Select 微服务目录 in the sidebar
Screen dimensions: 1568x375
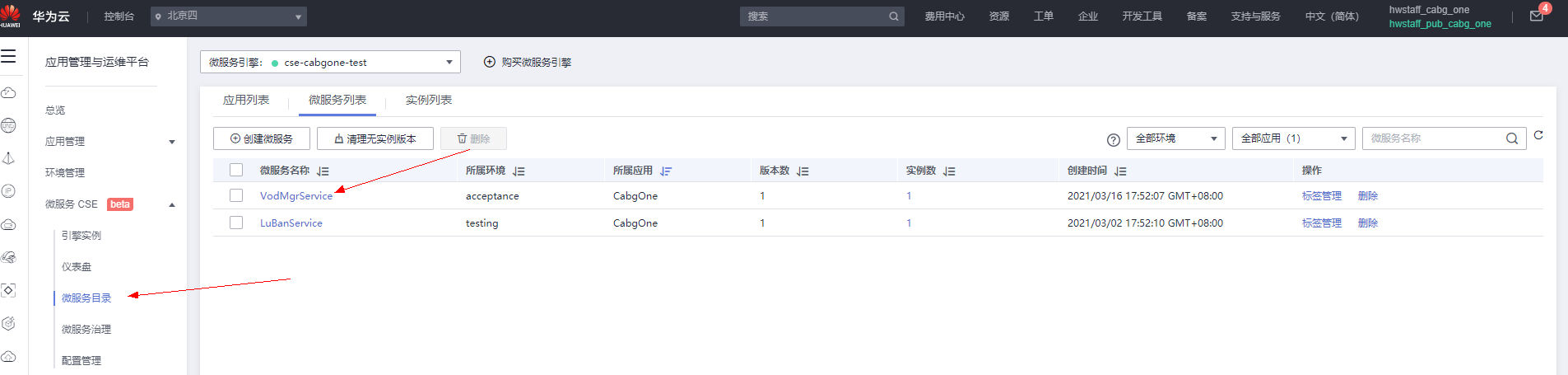click(86, 298)
